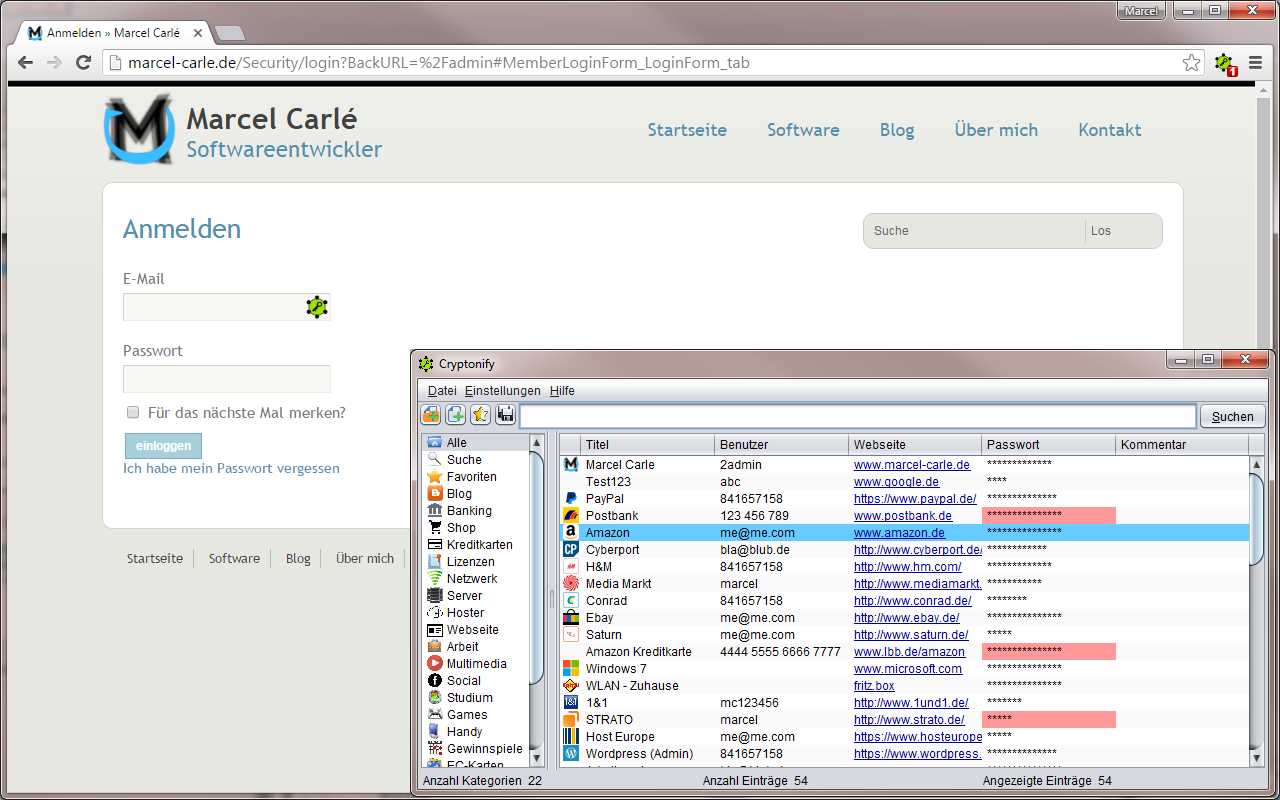Click 'Ich habe mein Passwort vergessen' link

[231, 468]
